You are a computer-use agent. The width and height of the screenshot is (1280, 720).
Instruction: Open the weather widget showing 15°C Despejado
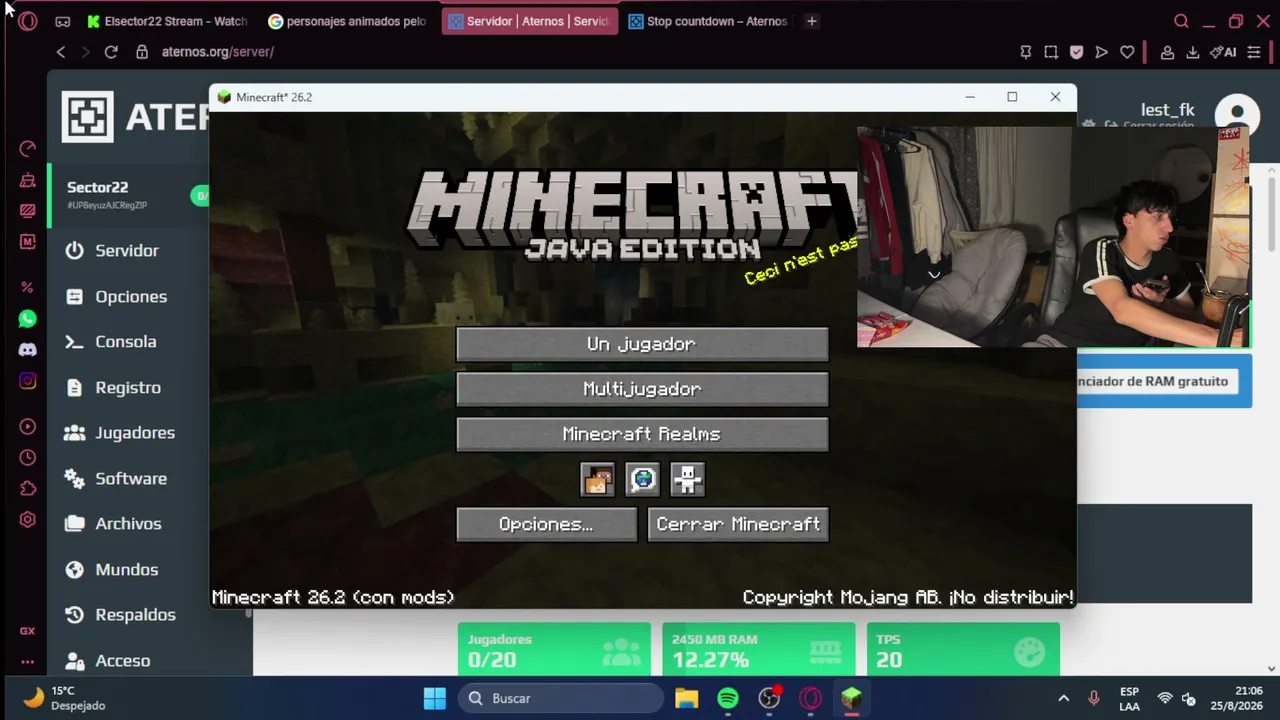(x=64, y=698)
